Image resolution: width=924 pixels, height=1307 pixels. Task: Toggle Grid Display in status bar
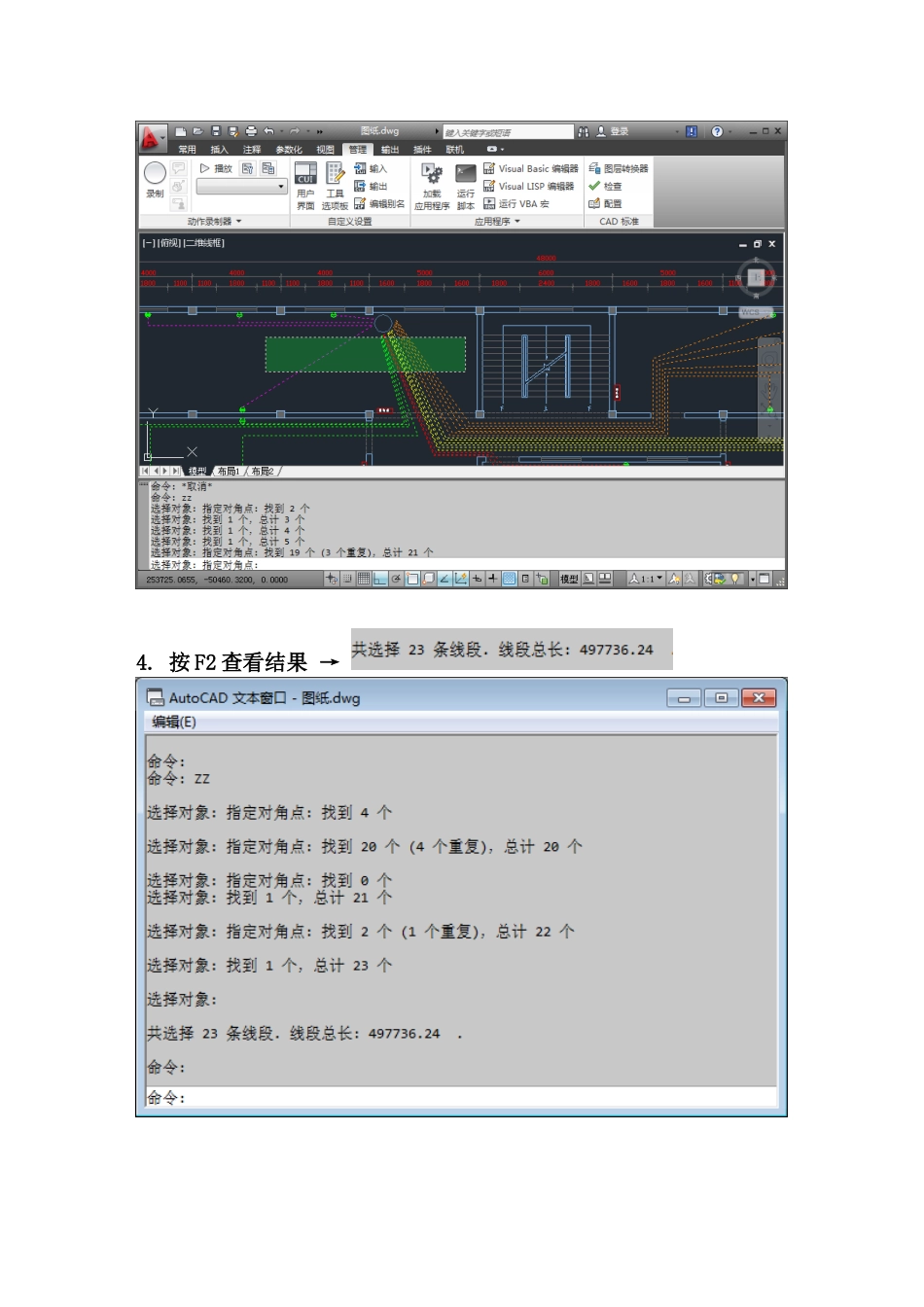[364, 579]
